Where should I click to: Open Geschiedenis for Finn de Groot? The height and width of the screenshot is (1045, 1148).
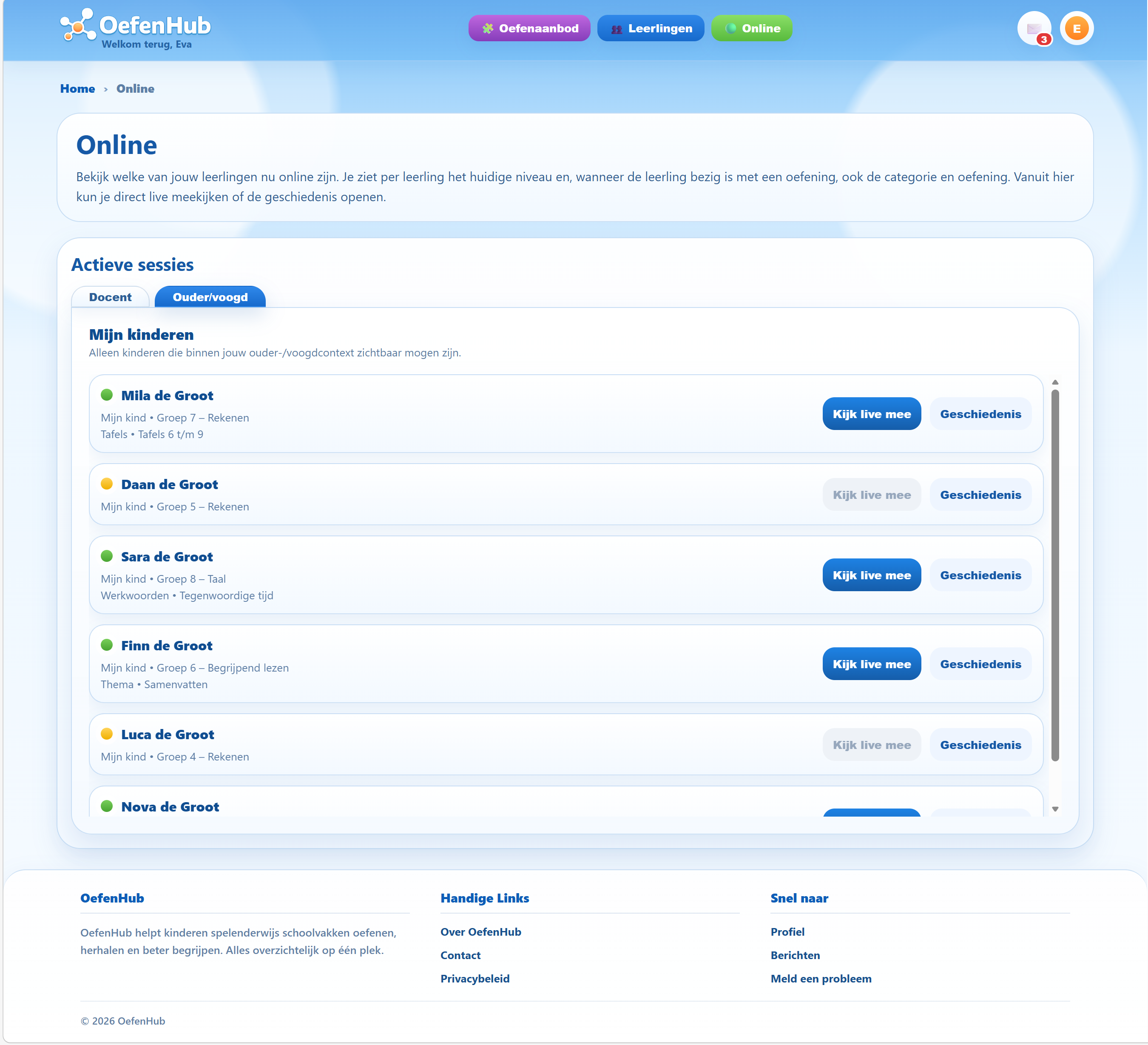tap(980, 664)
